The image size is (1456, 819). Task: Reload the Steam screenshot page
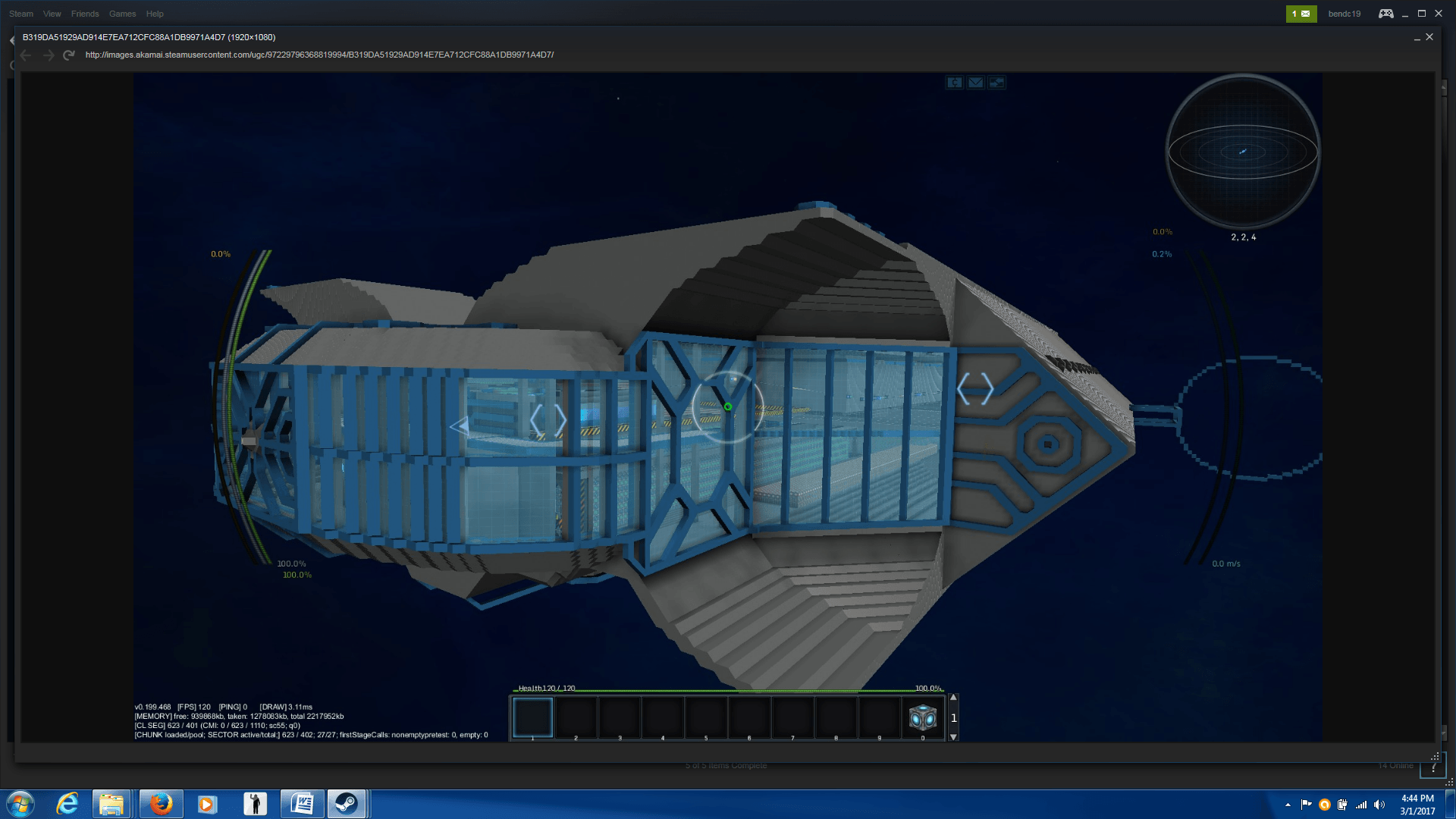pyautogui.click(x=69, y=55)
